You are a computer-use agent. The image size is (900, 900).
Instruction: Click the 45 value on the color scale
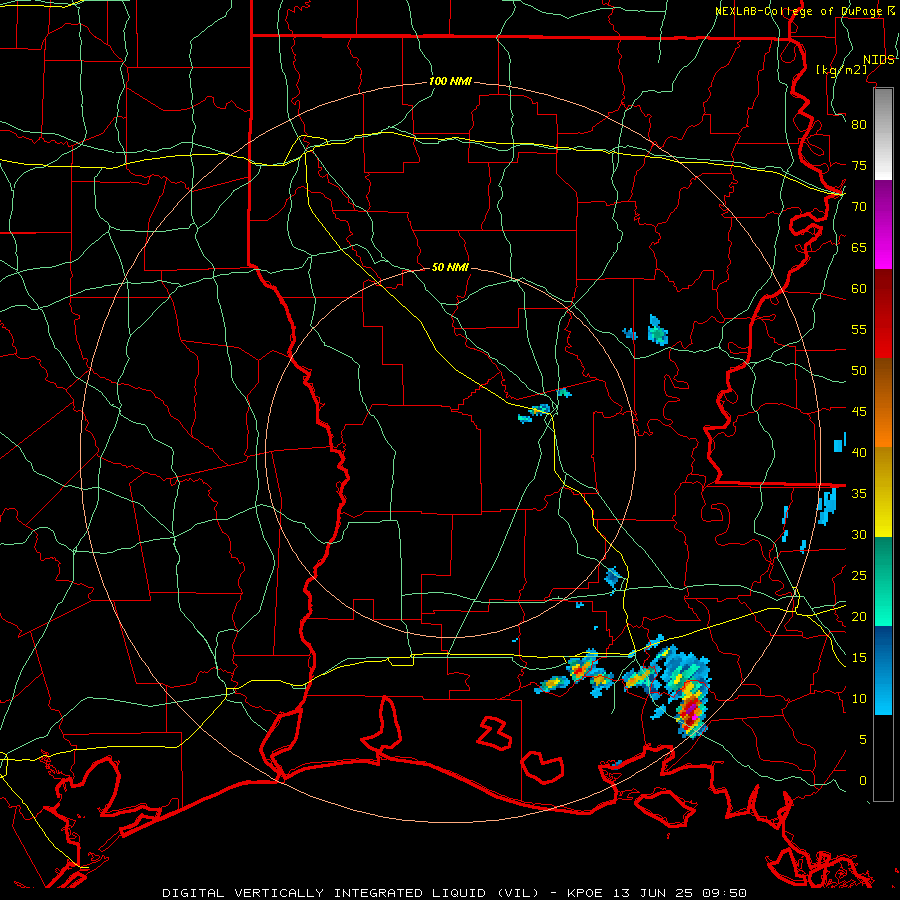pos(859,412)
